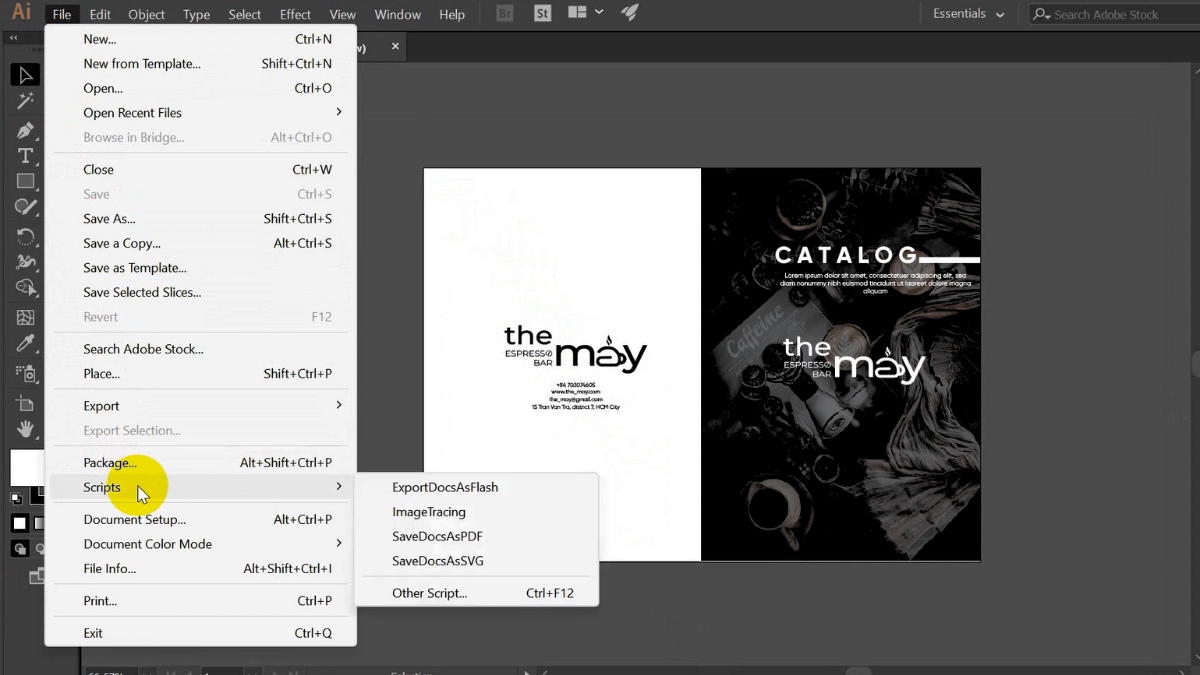Choose New from Template...
This screenshot has height=675, width=1200.
click(200, 64)
